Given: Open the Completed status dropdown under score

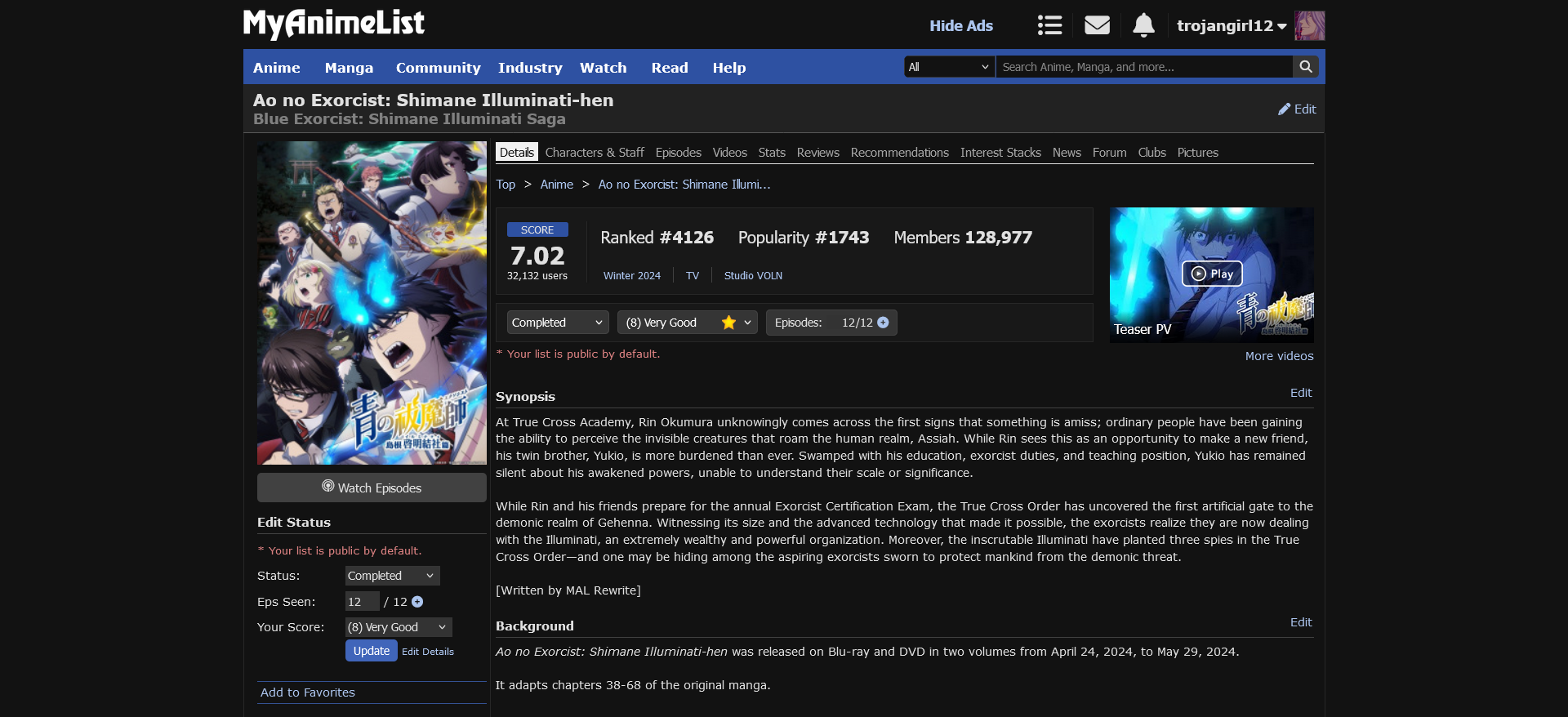Looking at the screenshot, I should [x=557, y=323].
